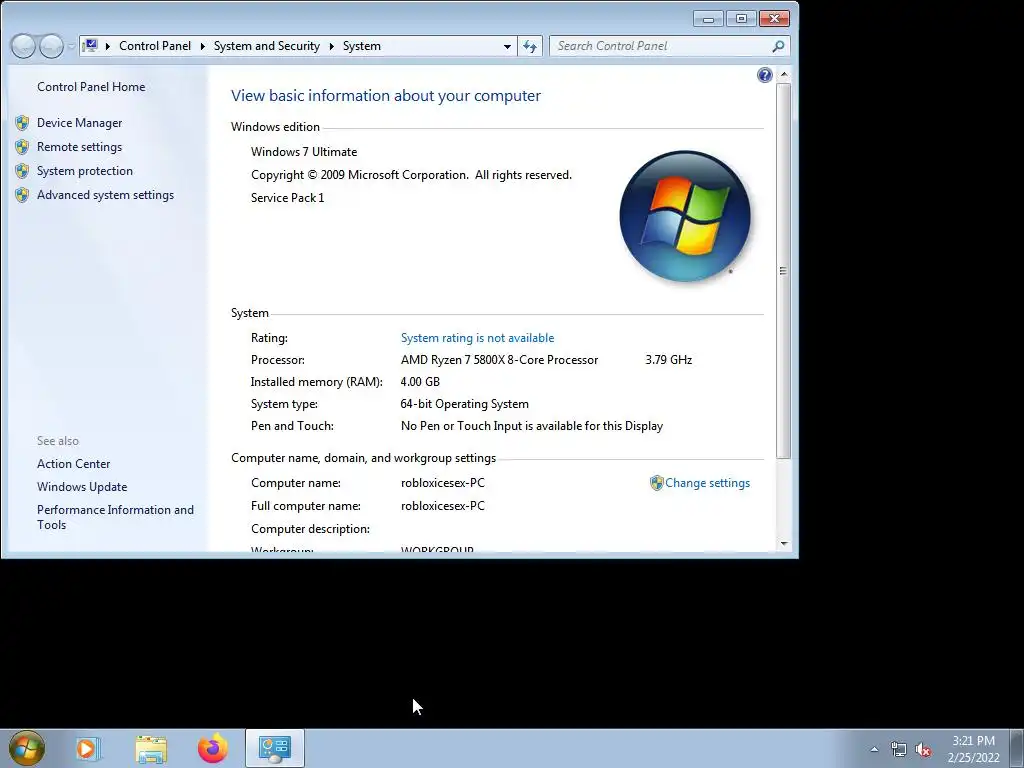Image resolution: width=1024 pixels, height=768 pixels.
Task: Refresh the address bar view
Action: tap(530, 46)
